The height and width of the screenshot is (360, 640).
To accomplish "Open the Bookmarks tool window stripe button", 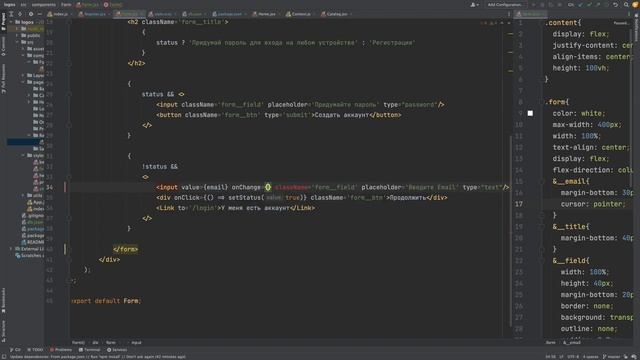I will click(3, 300).
